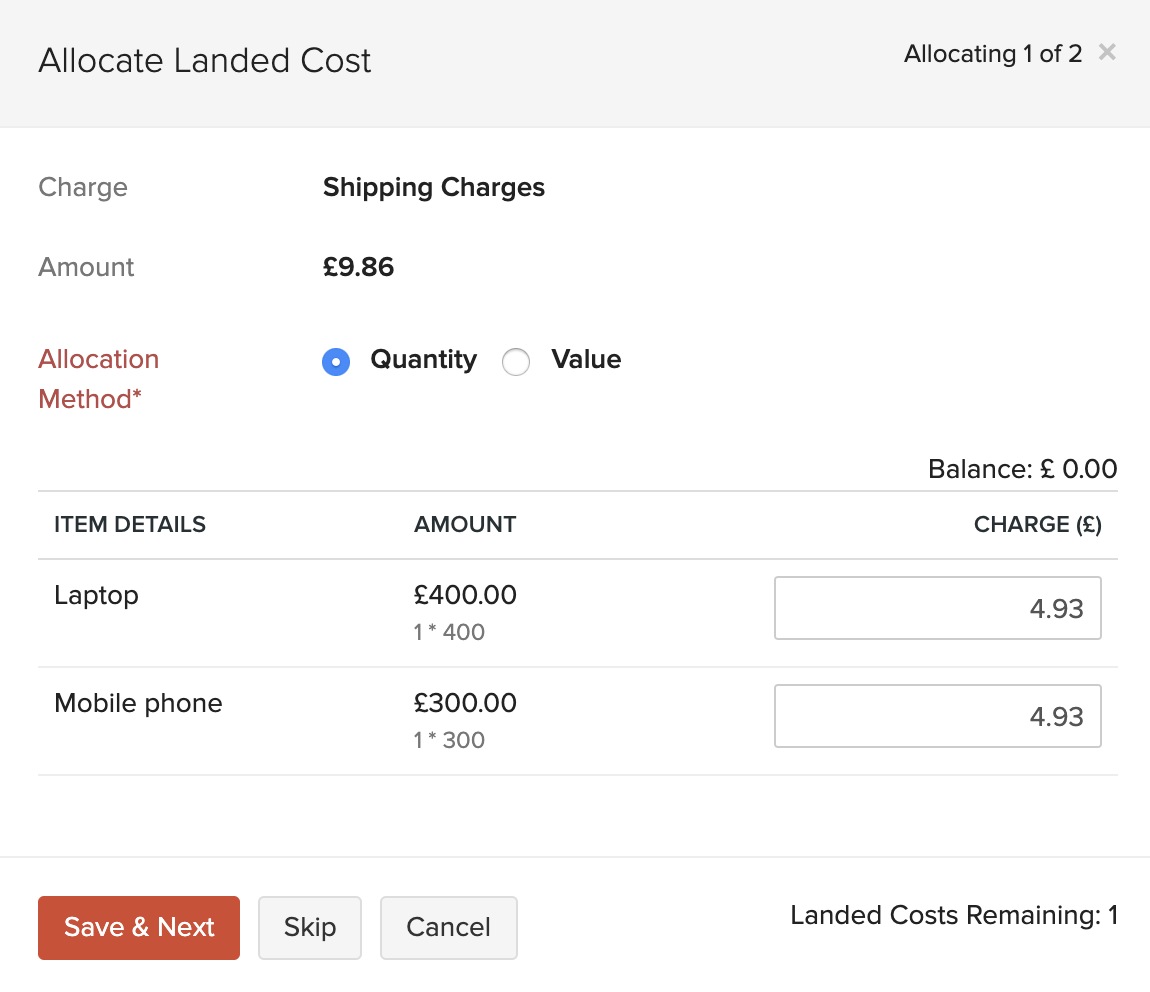Click the Mobile phone item row
The width and height of the screenshot is (1150, 992).
[x=138, y=703]
